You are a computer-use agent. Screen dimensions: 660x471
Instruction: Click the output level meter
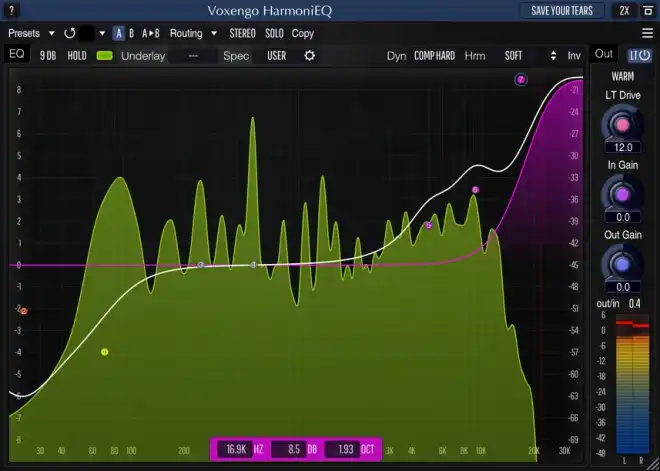(x=632, y=386)
